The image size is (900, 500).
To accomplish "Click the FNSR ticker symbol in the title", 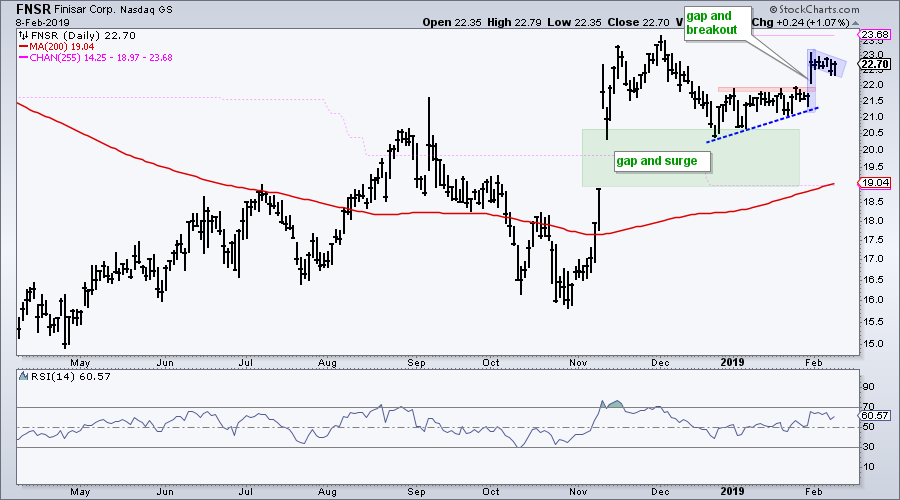I will pyautogui.click(x=34, y=9).
